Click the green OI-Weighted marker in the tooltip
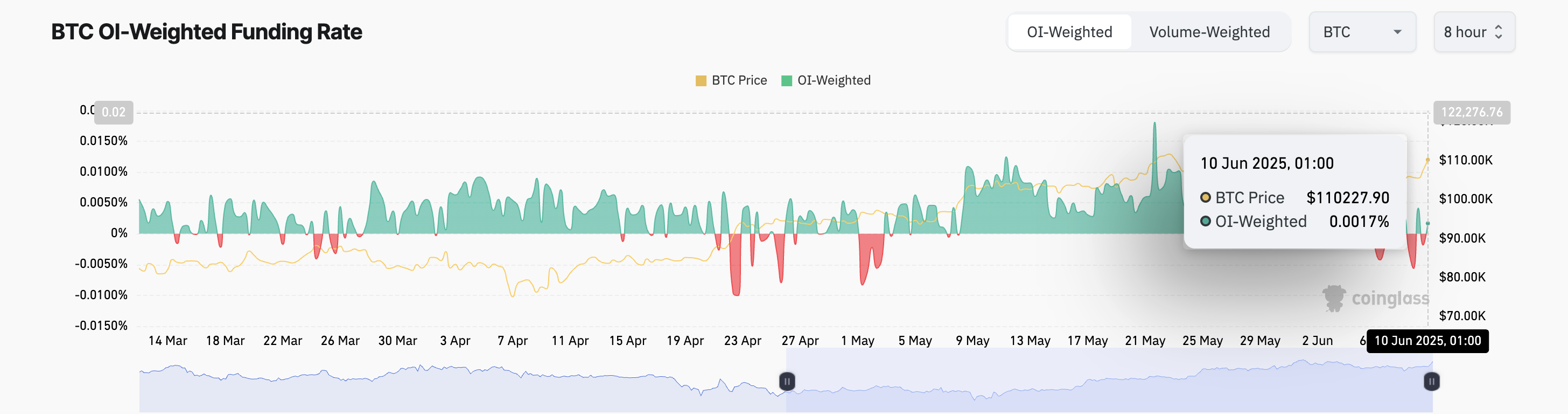This screenshot has width=1568, height=414. (x=1205, y=222)
